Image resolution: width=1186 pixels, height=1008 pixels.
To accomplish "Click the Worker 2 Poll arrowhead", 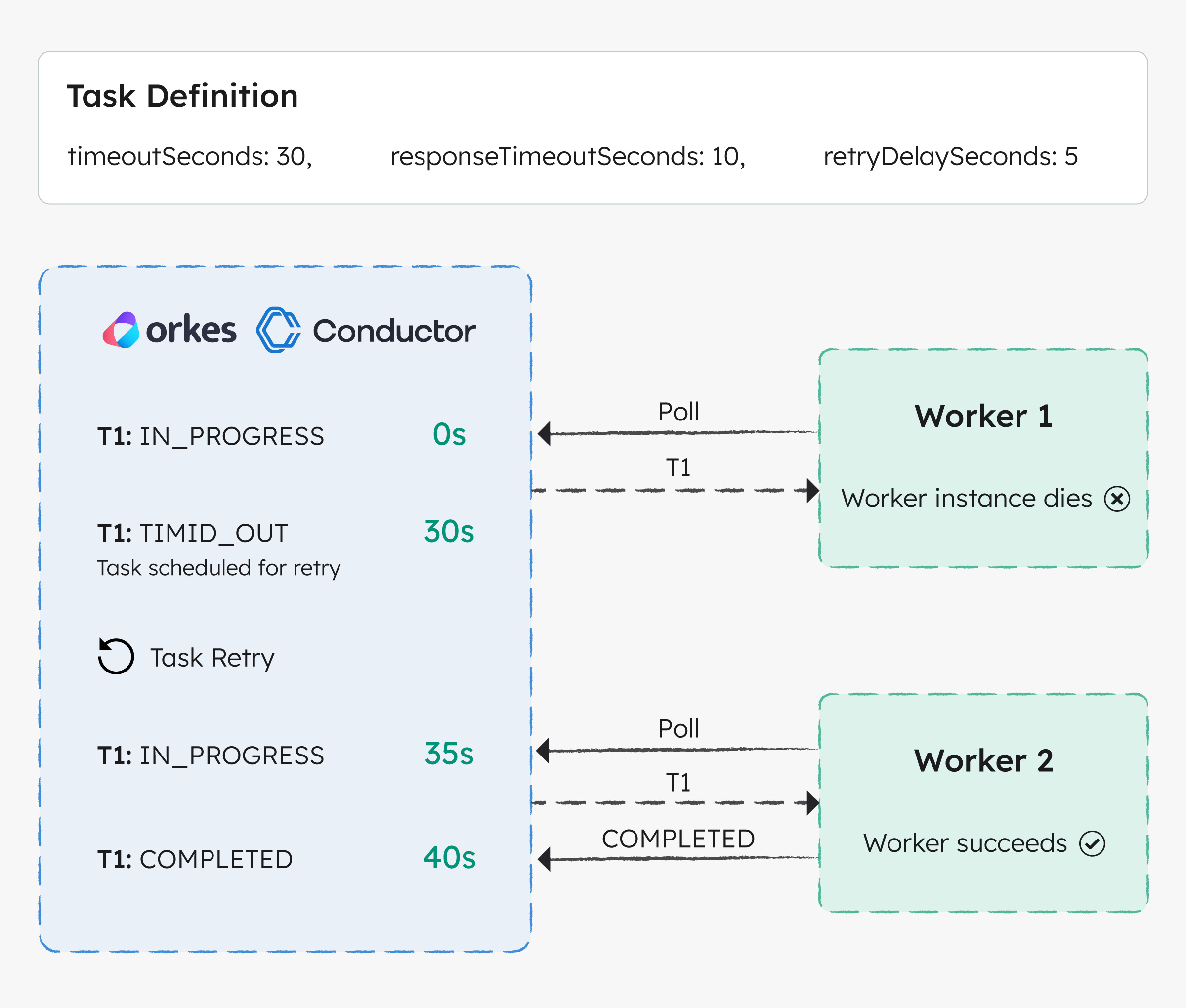I will tap(544, 750).
